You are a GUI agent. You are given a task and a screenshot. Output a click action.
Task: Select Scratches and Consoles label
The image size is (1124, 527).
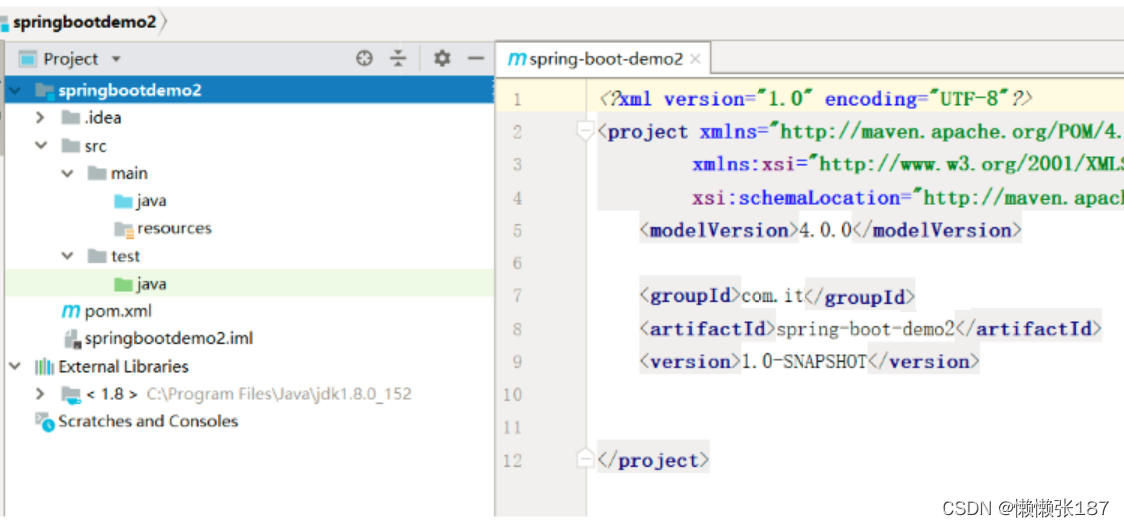tap(148, 422)
